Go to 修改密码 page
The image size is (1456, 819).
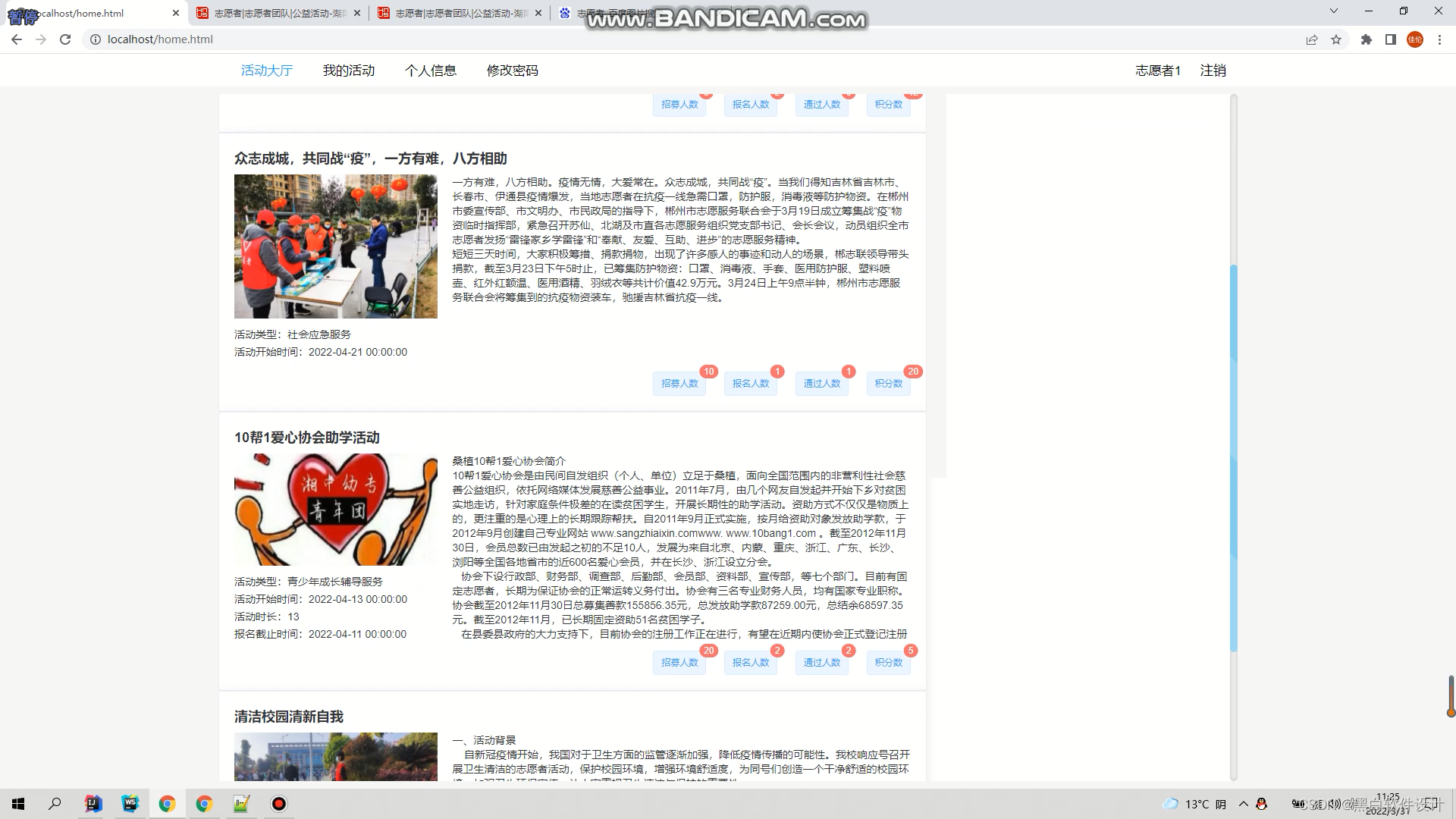click(512, 71)
